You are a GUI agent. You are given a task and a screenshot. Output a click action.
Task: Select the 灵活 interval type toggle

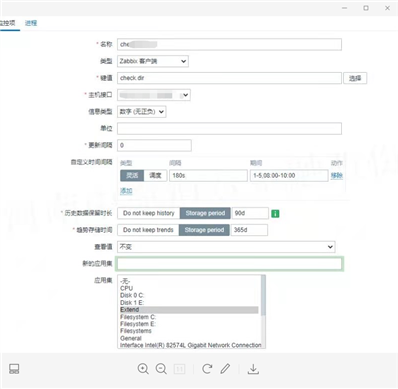[132, 175]
